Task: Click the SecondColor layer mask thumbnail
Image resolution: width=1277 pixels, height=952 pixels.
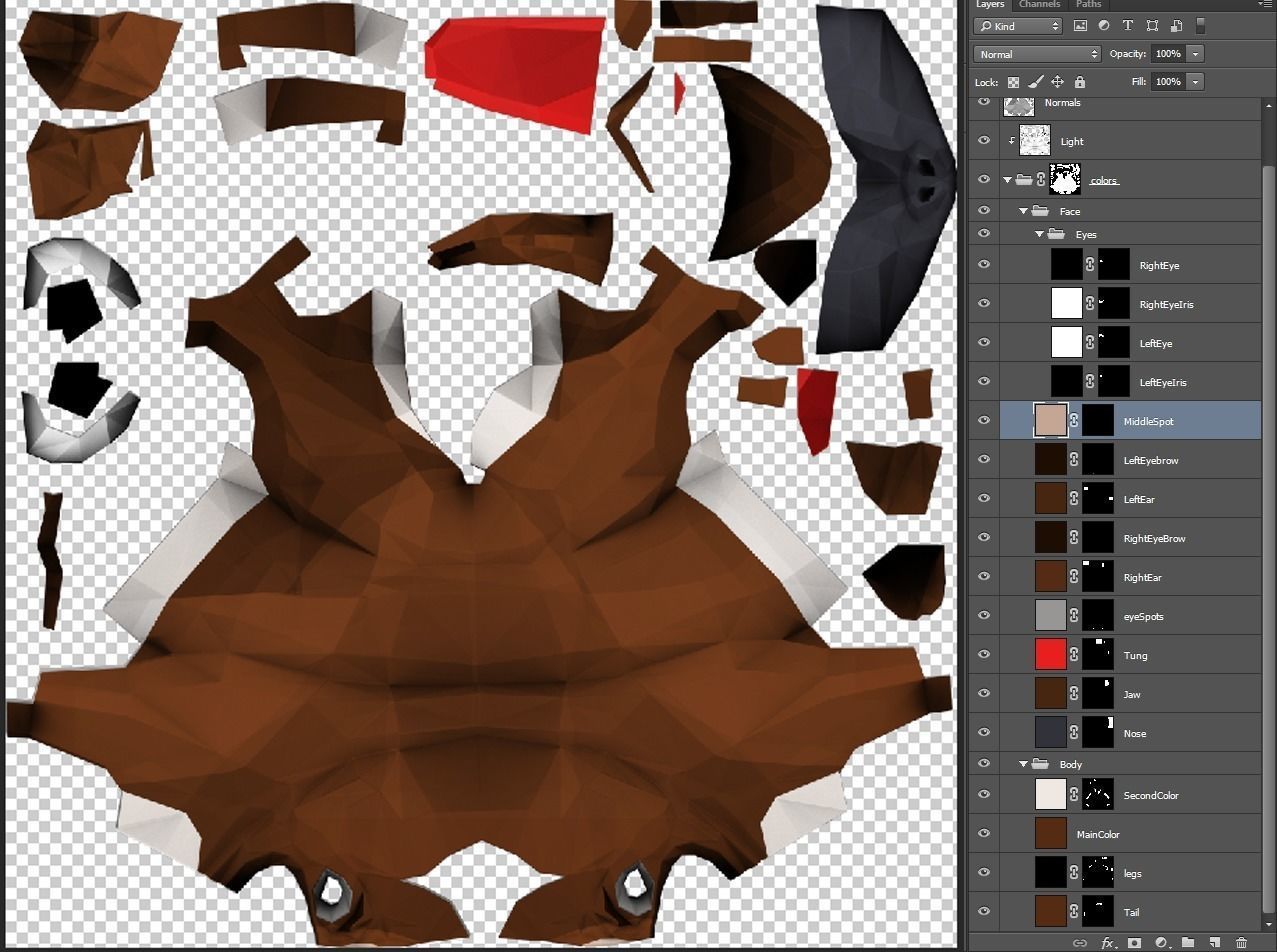Action: click(x=1098, y=795)
